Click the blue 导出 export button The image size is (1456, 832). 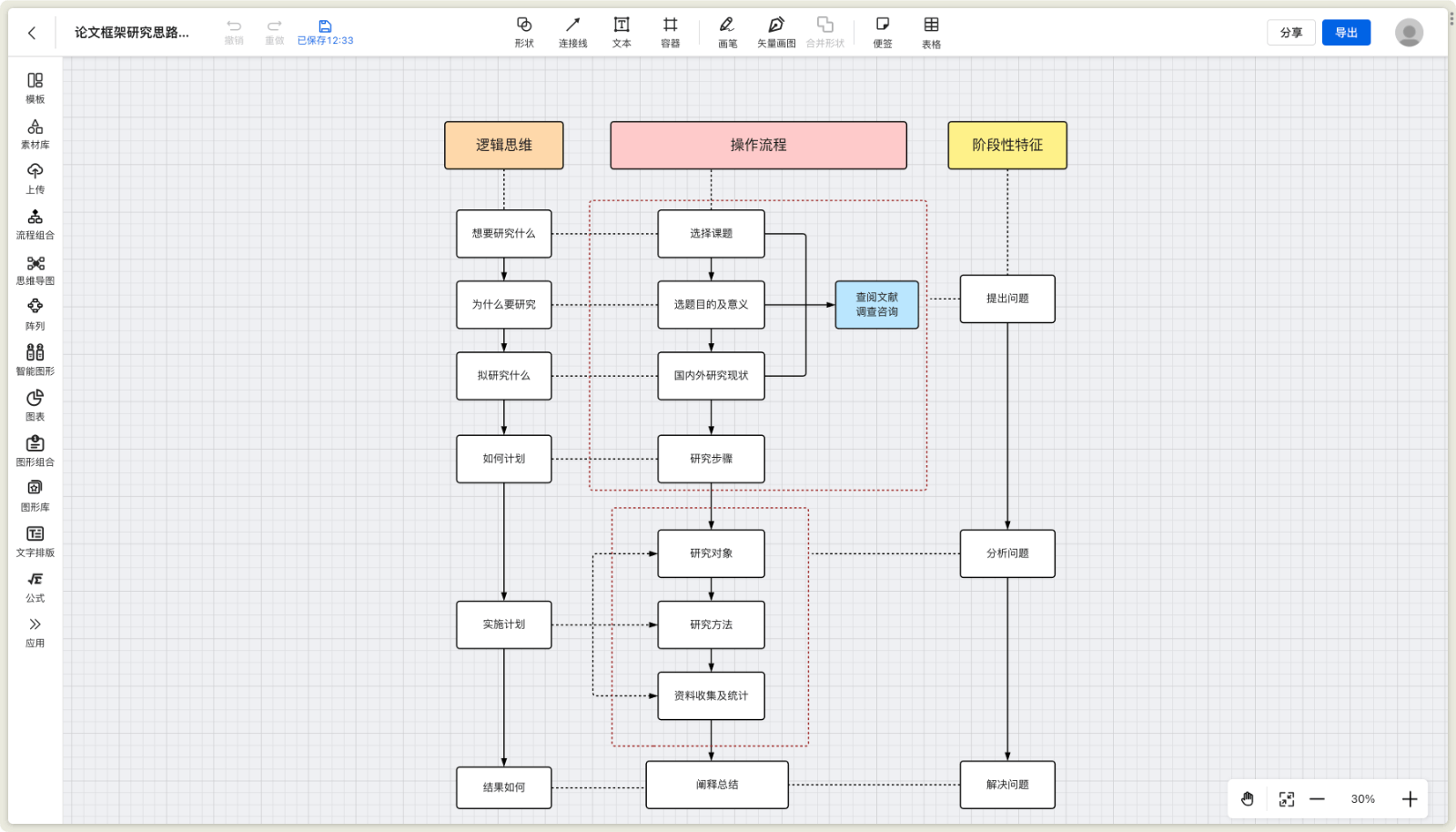tap(1346, 33)
